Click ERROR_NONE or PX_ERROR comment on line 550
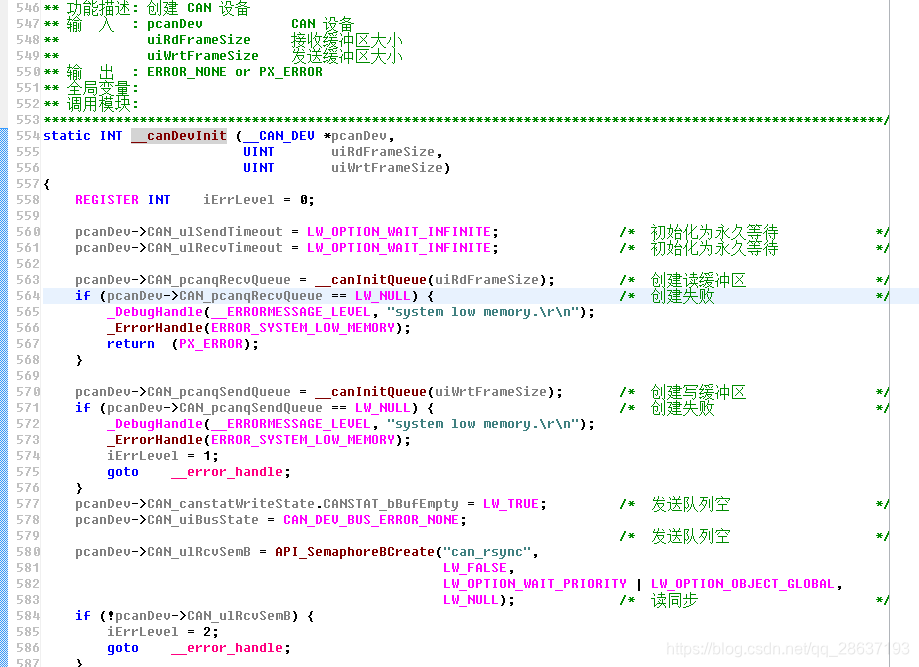 (234, 72)
